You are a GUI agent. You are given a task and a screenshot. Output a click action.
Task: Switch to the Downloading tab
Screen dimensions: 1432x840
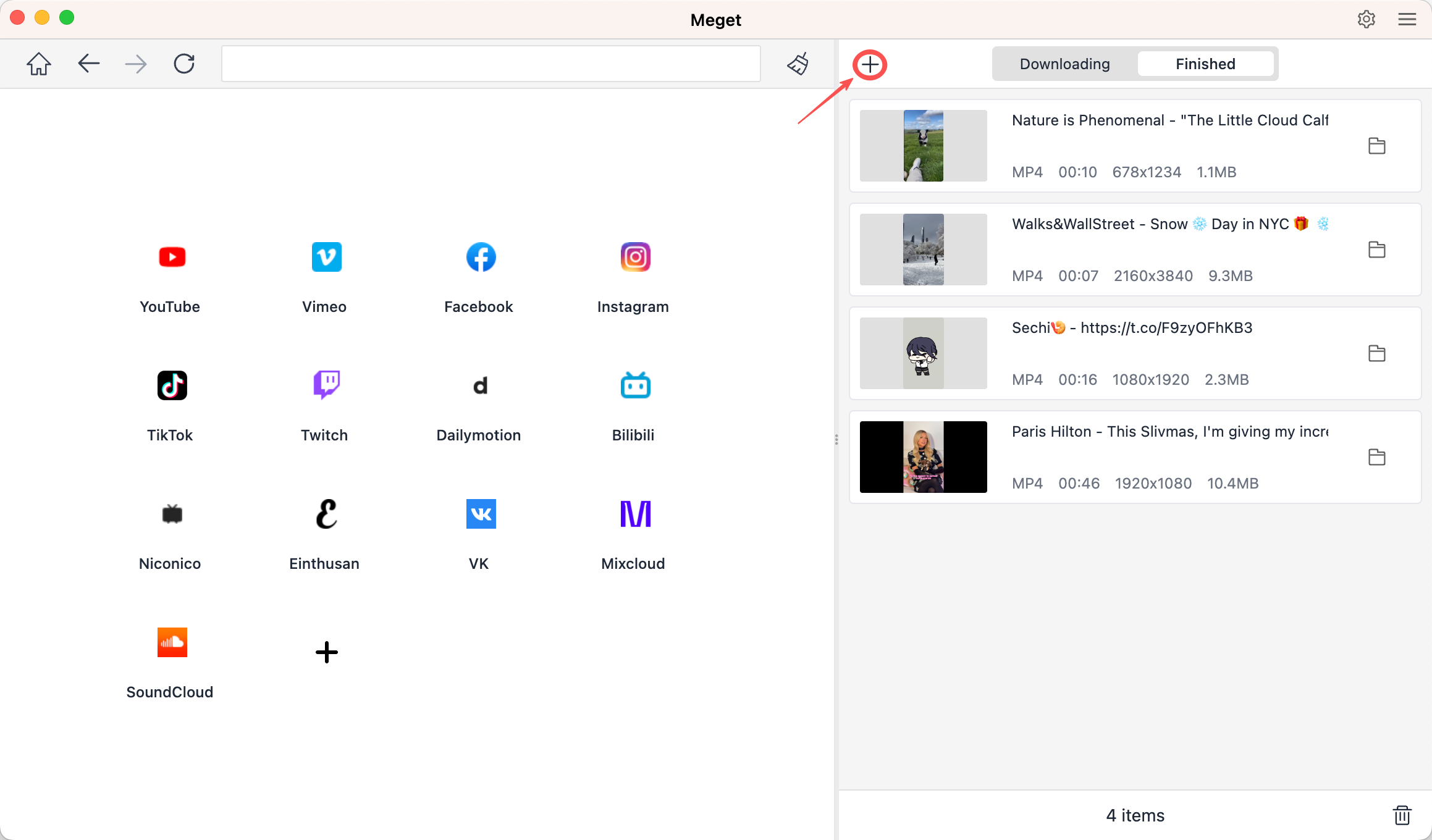pos(1065,63)
